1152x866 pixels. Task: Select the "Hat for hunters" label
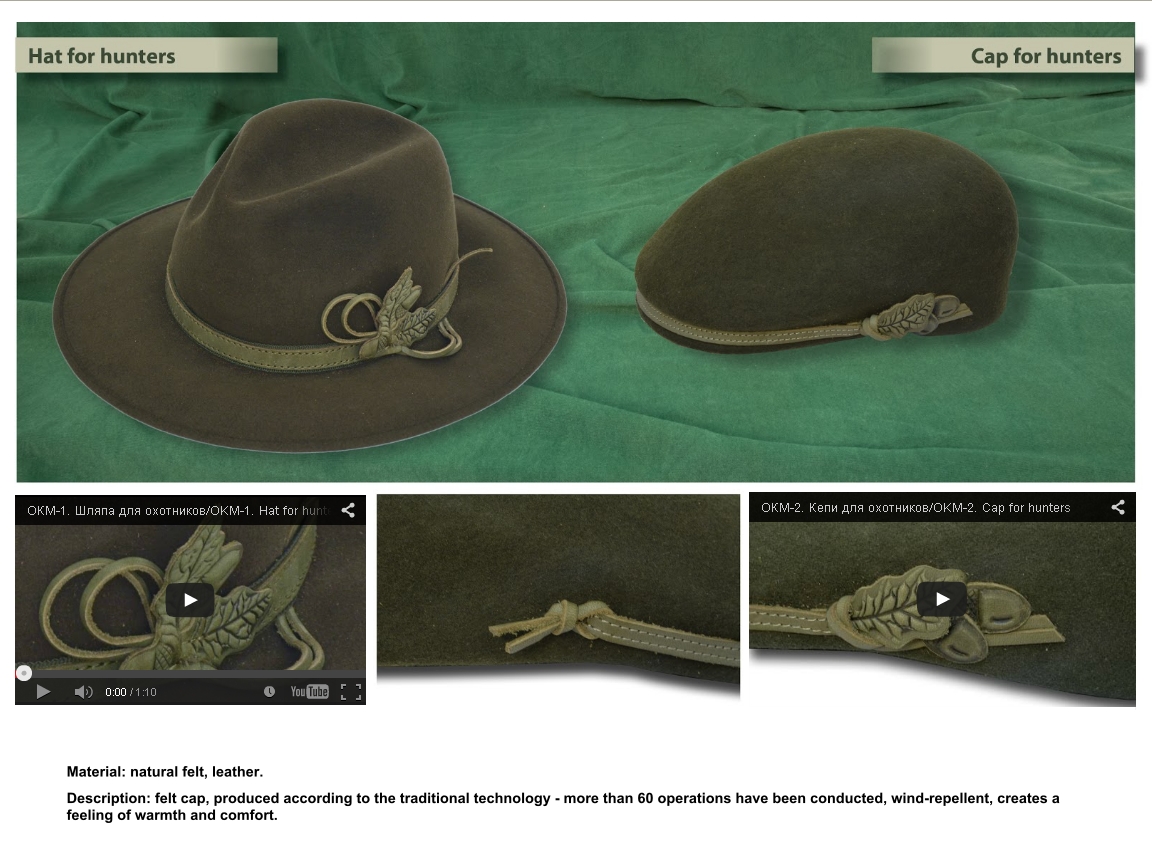pos(102,56)
